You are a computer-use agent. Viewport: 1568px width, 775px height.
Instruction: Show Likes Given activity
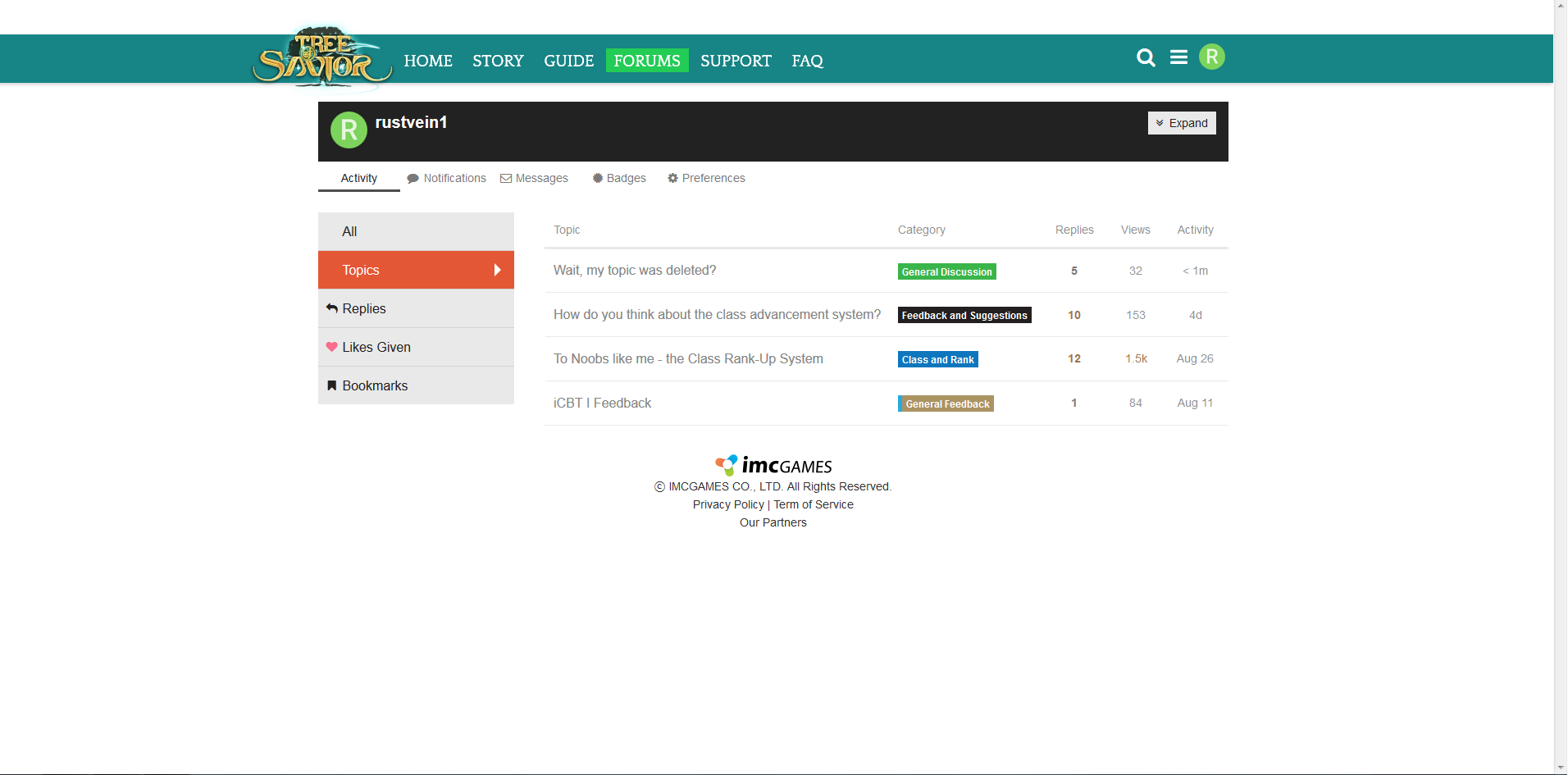coord(376,347)
